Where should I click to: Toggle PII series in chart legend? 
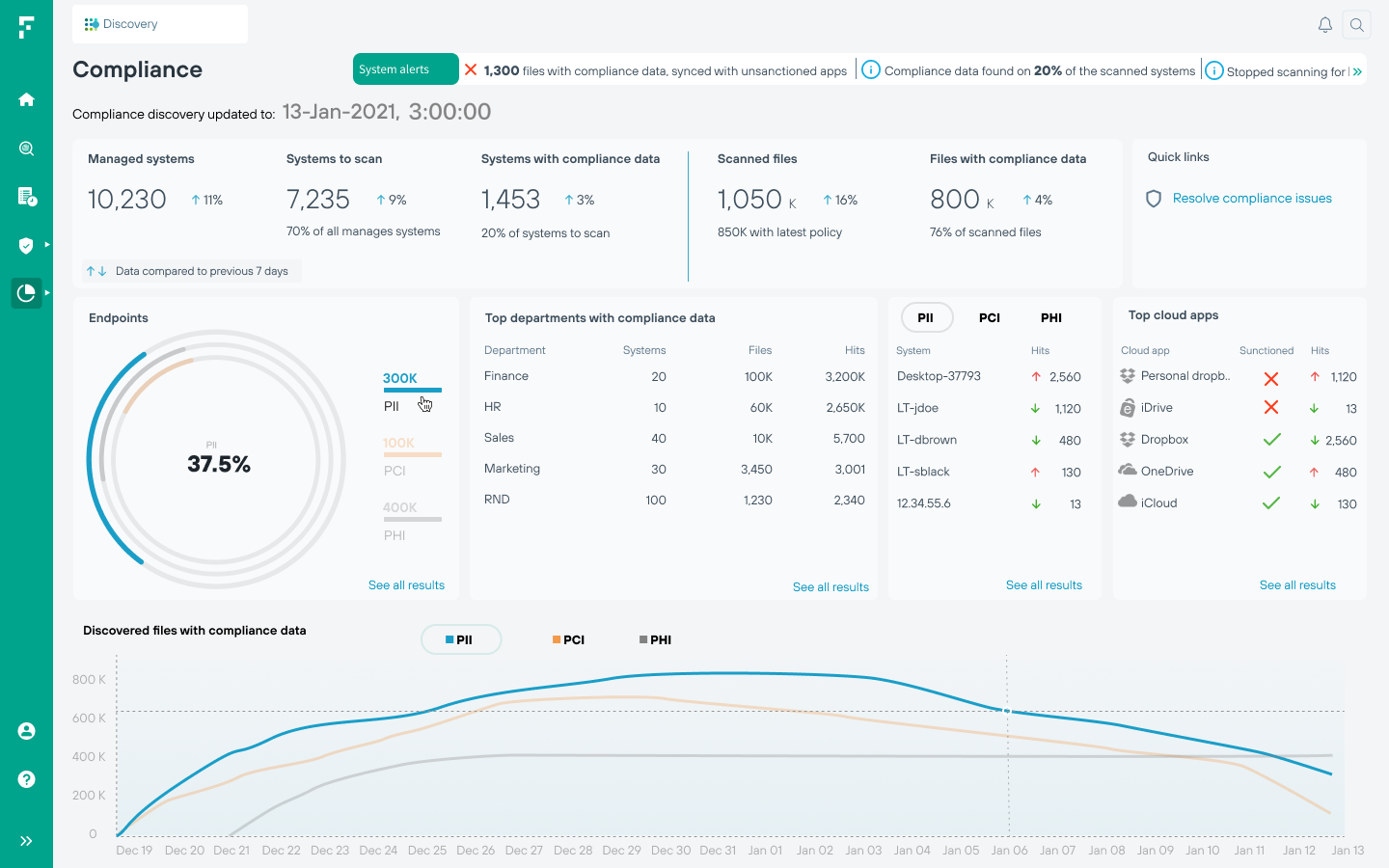click(461, 639)
